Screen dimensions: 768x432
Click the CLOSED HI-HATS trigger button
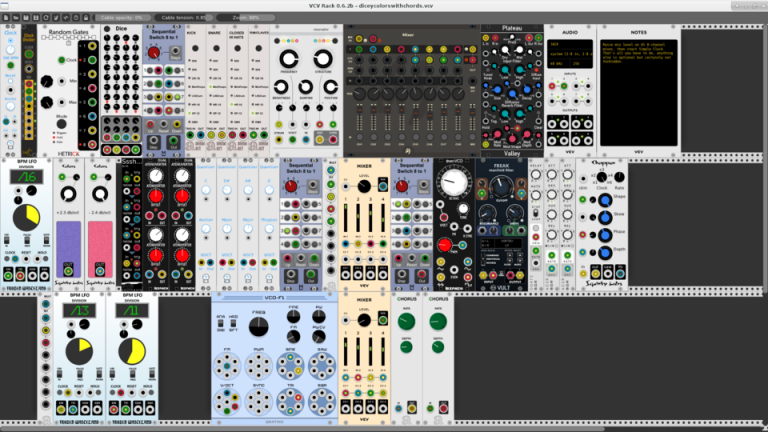pyautogui.click(x=237, y=48)
